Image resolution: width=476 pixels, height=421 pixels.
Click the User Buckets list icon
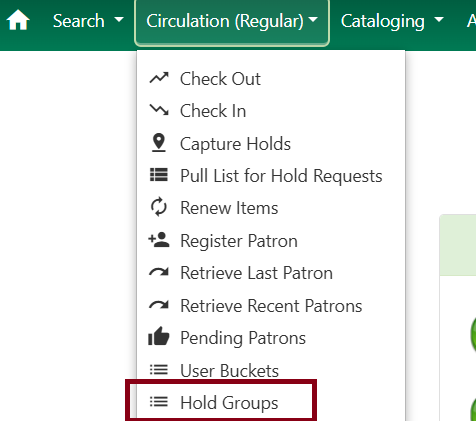coord(159,370)
